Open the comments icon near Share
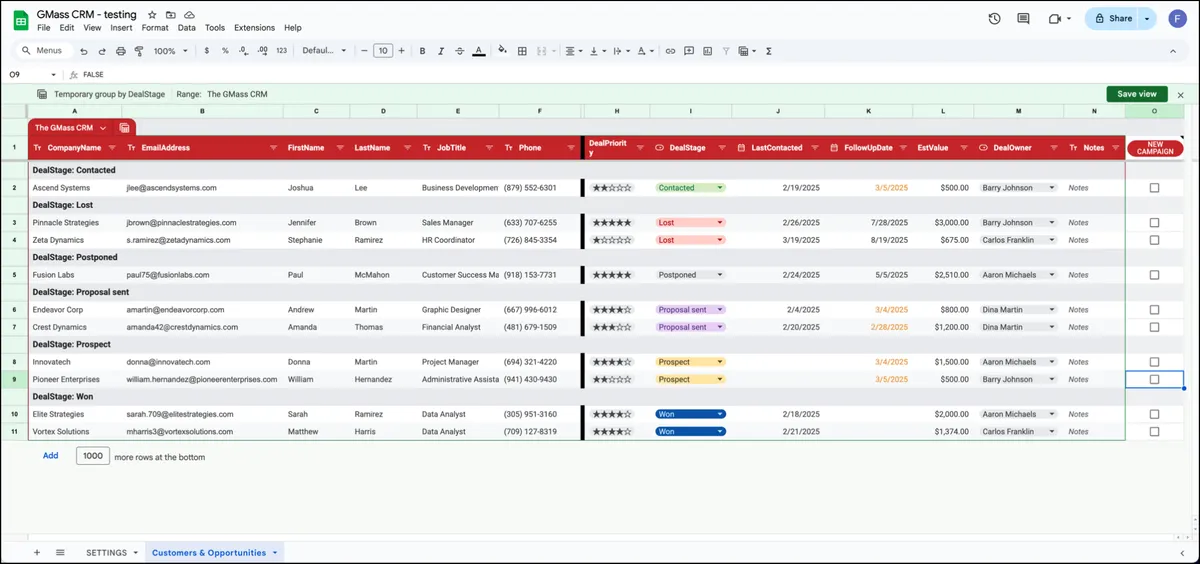The image size is (1200, 564). (1023, 18)
